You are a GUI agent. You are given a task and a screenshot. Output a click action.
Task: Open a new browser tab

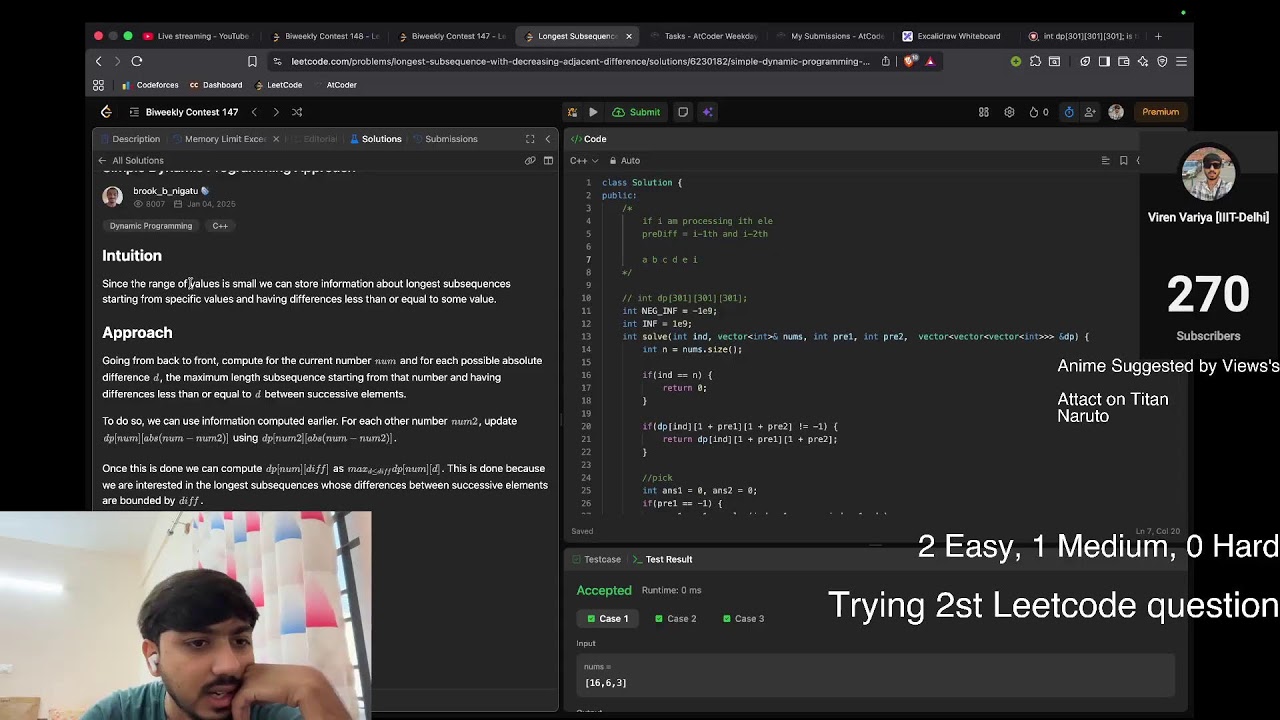tap(1158, 36)
